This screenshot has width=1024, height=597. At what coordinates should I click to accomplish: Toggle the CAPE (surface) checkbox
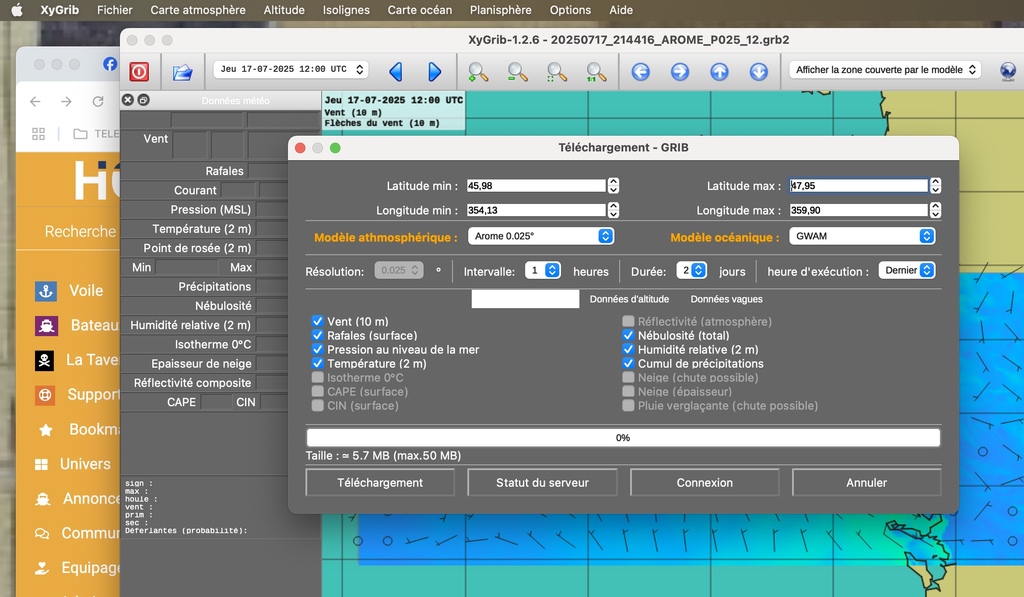tap(317, 391)
